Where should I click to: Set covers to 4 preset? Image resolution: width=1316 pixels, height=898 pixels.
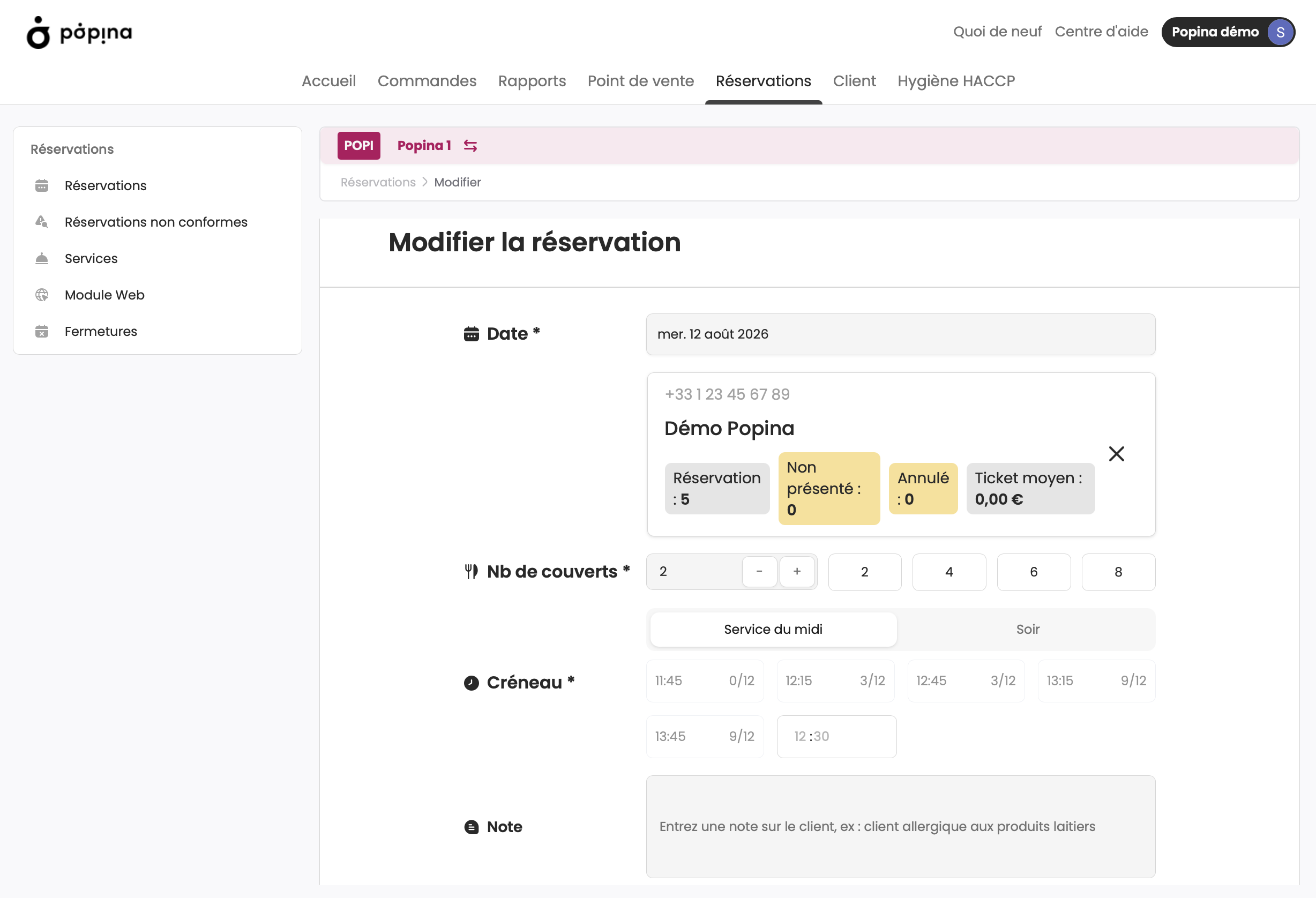[x=949, y=572]
